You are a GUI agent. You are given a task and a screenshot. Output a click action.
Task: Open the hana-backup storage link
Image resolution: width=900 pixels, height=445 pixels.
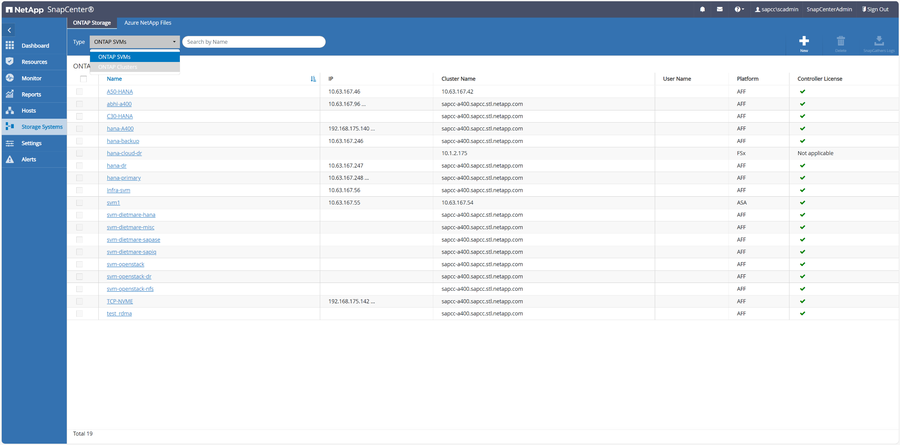coord(123,141)
